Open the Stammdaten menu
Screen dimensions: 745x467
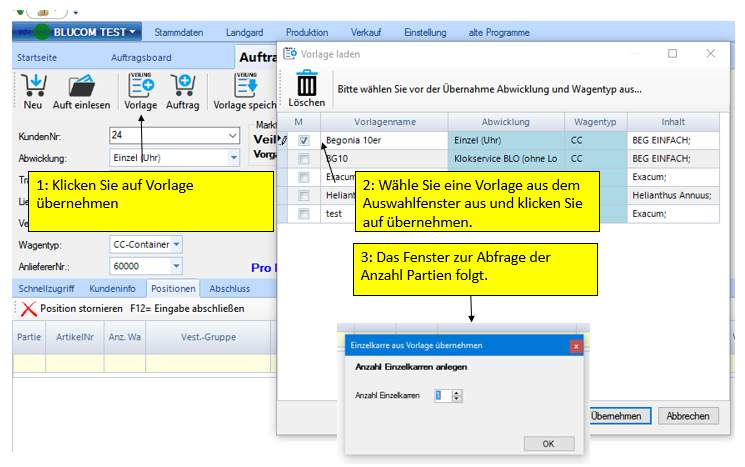pyautogui.click(x=188, y=32)
